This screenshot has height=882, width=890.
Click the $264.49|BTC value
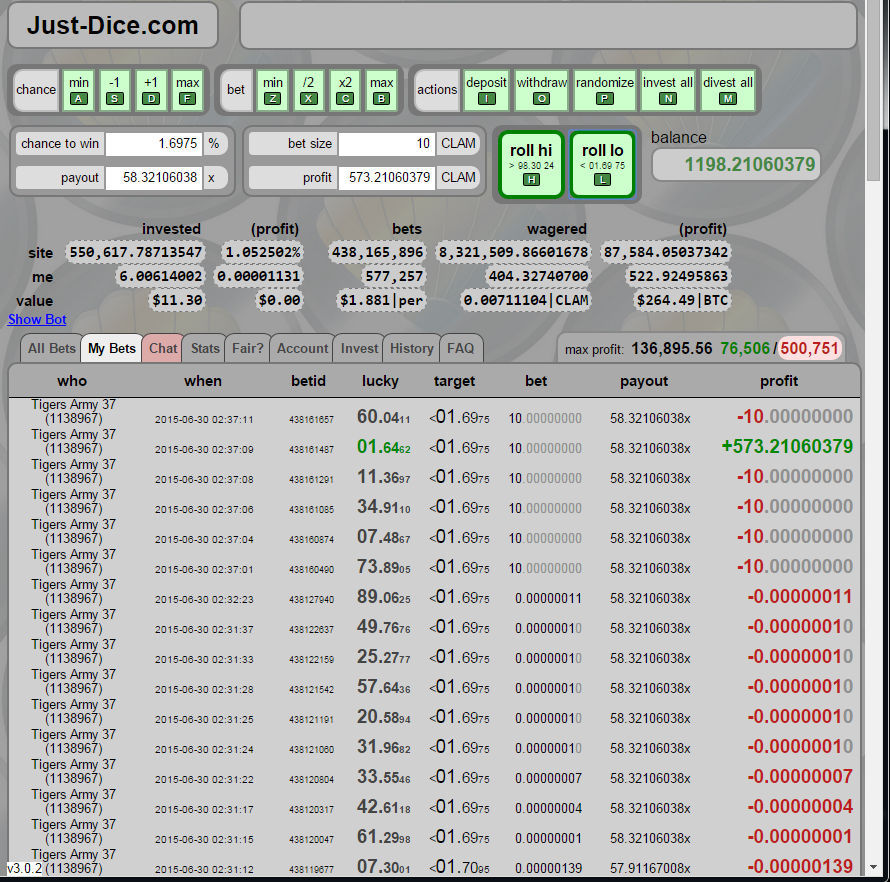[682, 300]
